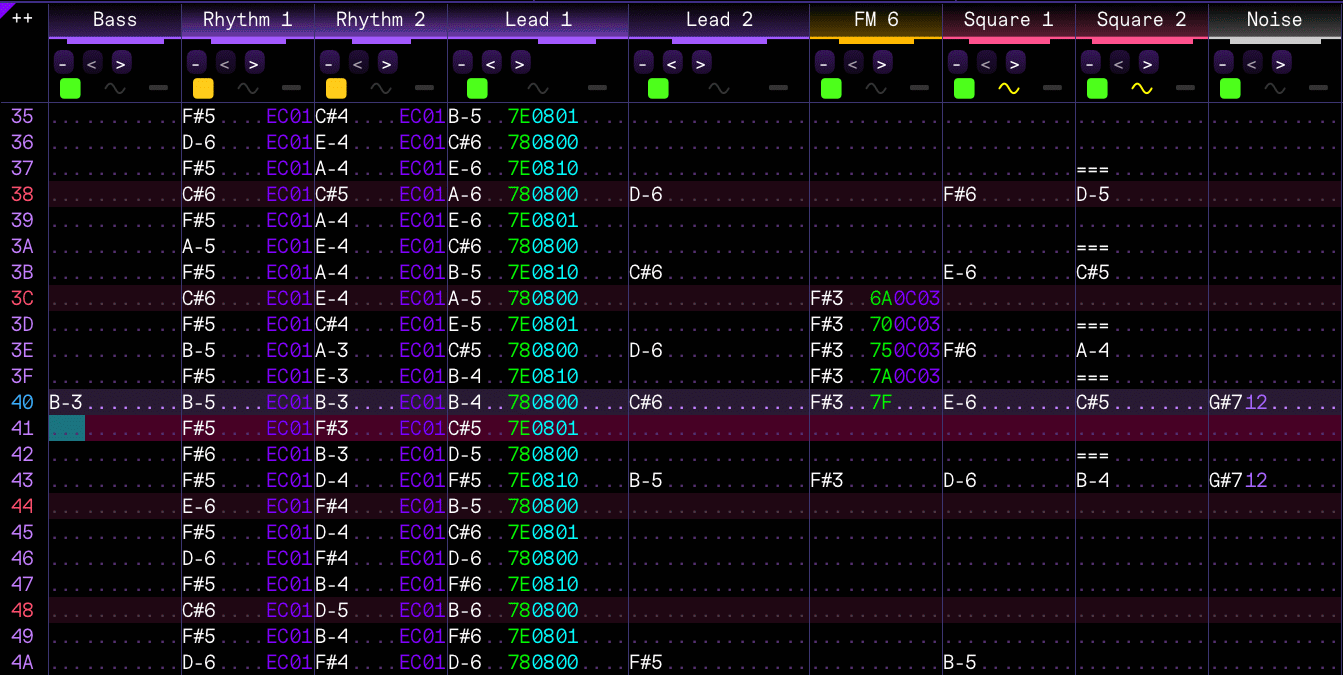Collapse the Lead 2 channel with minus button
This screenshot has height=675, width=1343.
coord(643,62)
